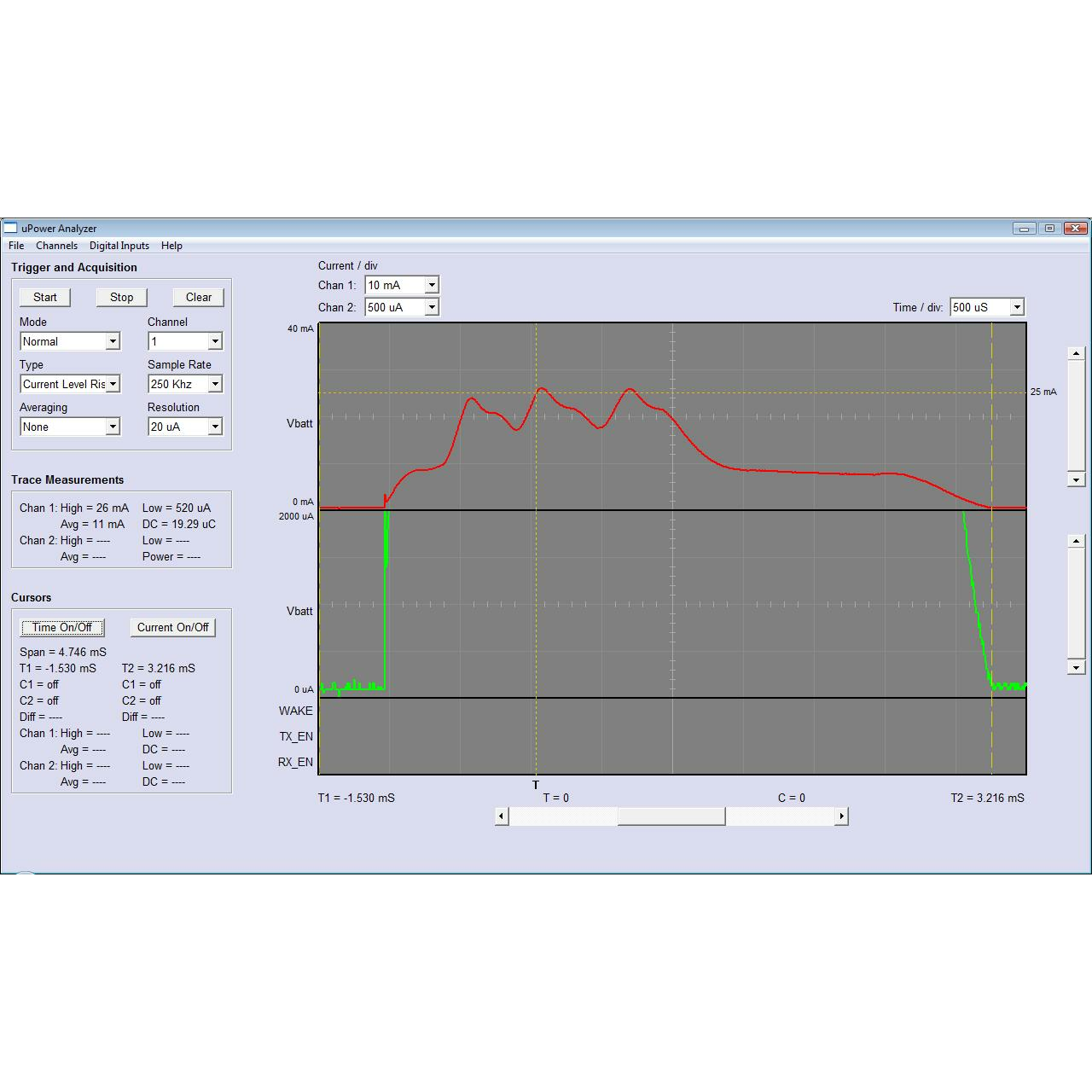This screenshot has height=1092, width=1092.
Task: Open the File menu
Action: (16, 246)
